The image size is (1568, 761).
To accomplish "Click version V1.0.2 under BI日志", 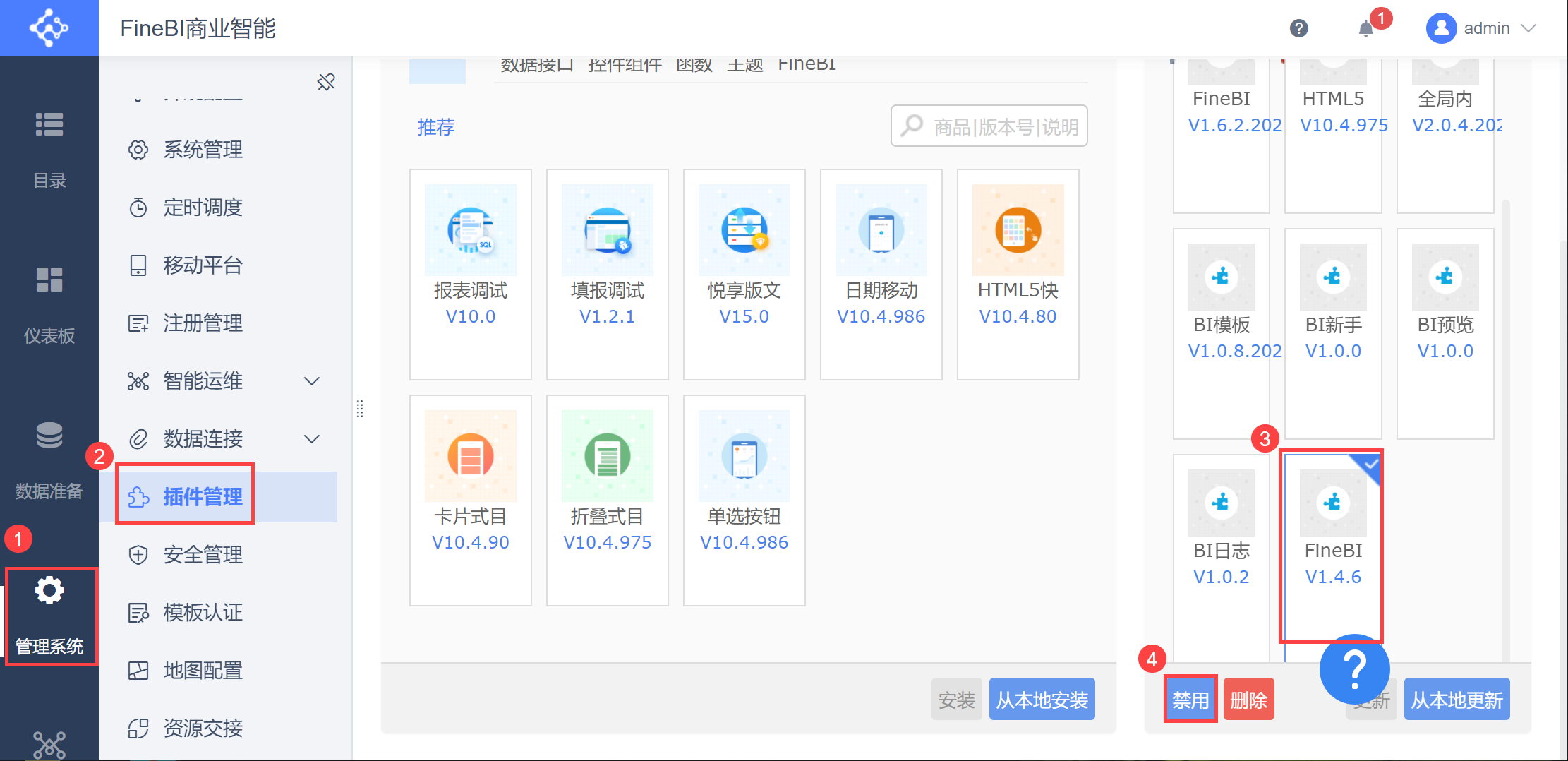I will click(1222, 577).
